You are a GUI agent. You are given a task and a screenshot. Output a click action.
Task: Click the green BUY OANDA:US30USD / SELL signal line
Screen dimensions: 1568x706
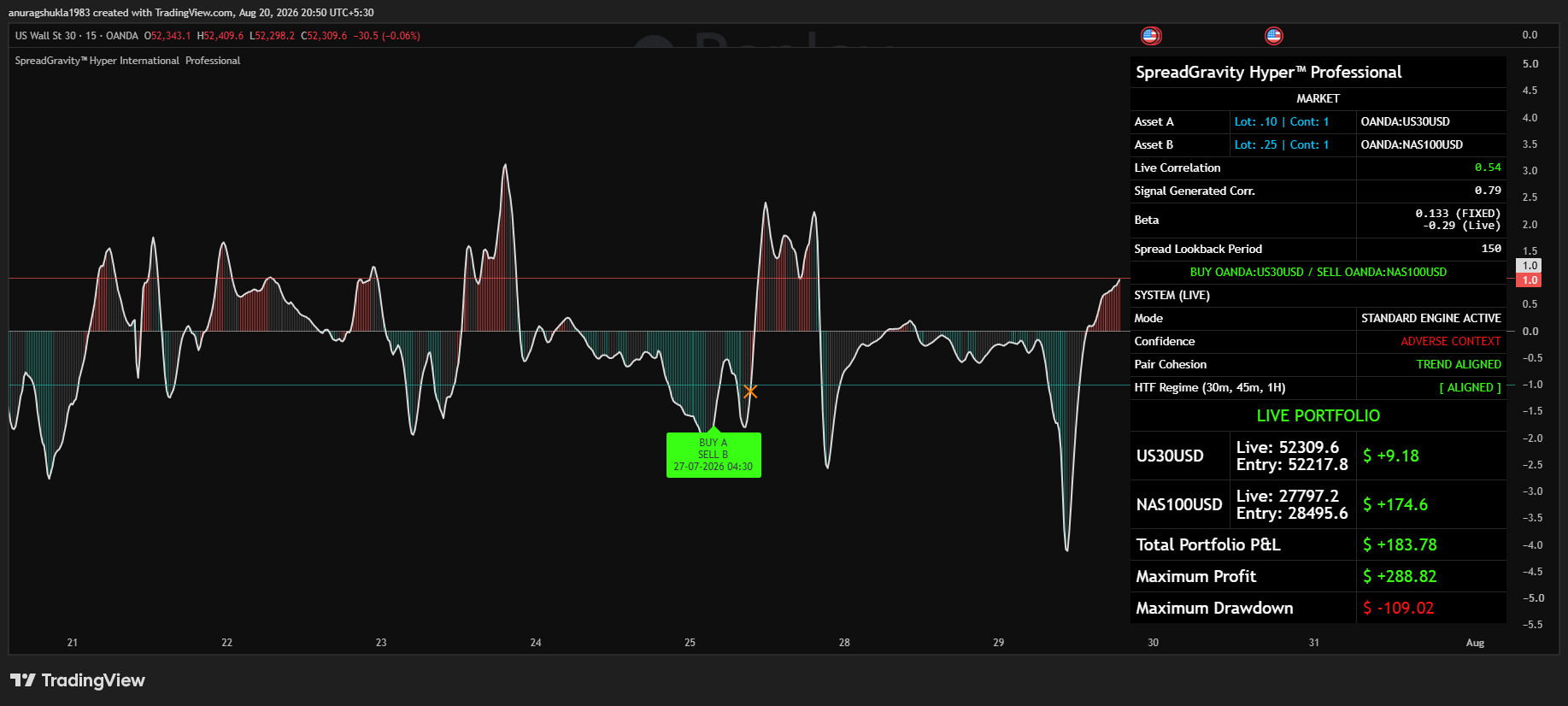1318,272
